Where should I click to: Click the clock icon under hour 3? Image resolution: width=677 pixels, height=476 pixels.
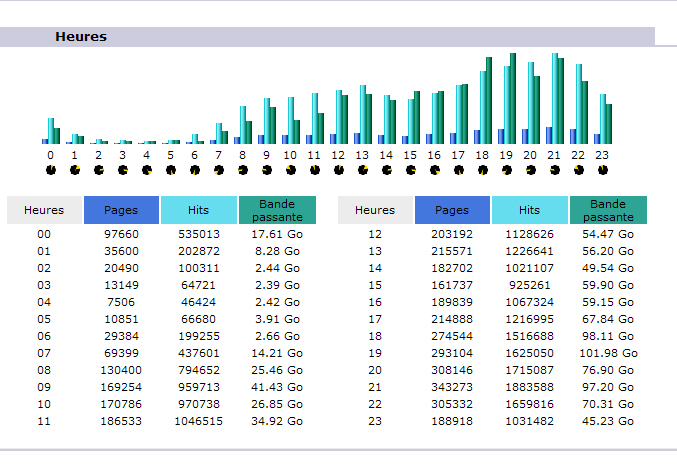pyautogui.click(x=122, y=170)
